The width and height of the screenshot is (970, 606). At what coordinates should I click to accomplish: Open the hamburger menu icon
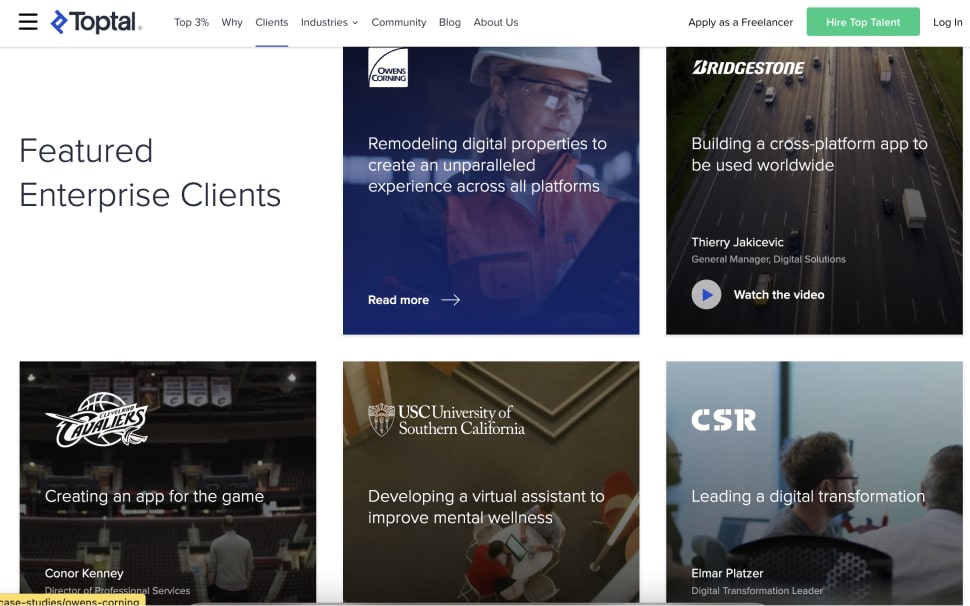pyautogui.click(x=28, y=22)
